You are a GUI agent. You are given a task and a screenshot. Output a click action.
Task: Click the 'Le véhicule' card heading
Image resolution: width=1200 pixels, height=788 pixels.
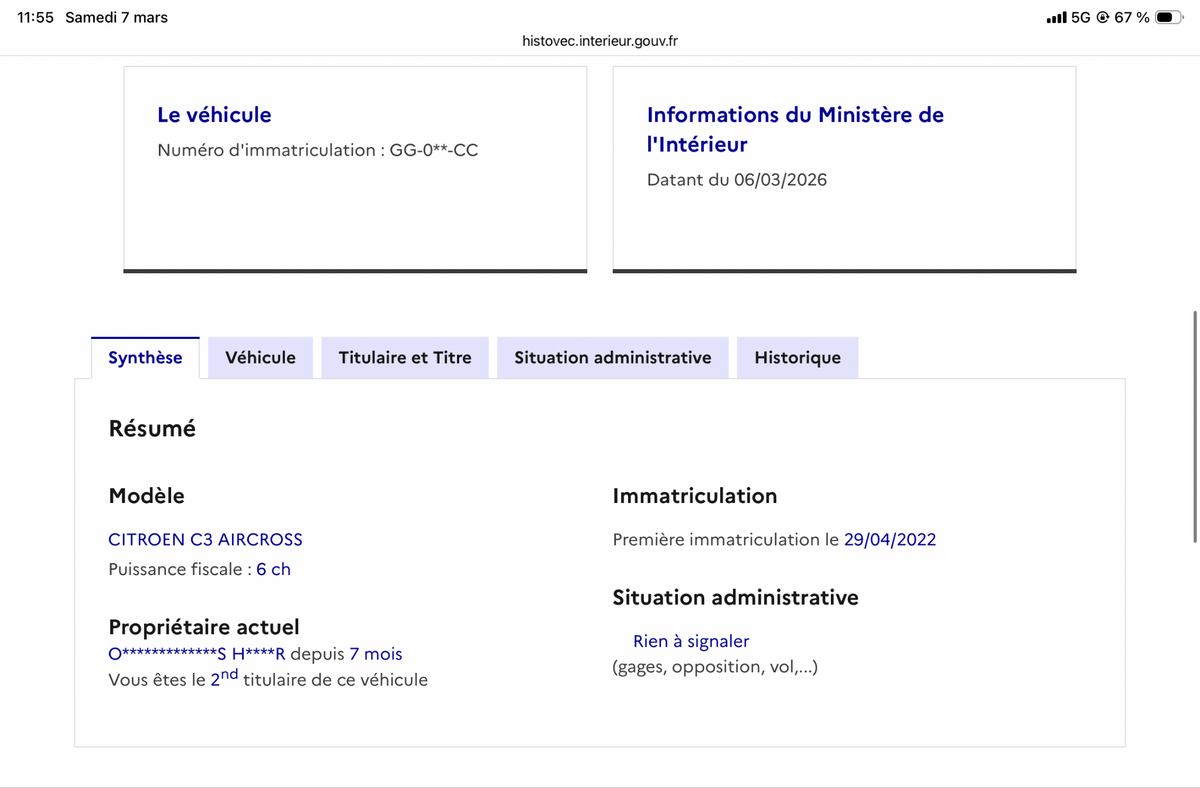pyautogui.click(x=214, y=115)
